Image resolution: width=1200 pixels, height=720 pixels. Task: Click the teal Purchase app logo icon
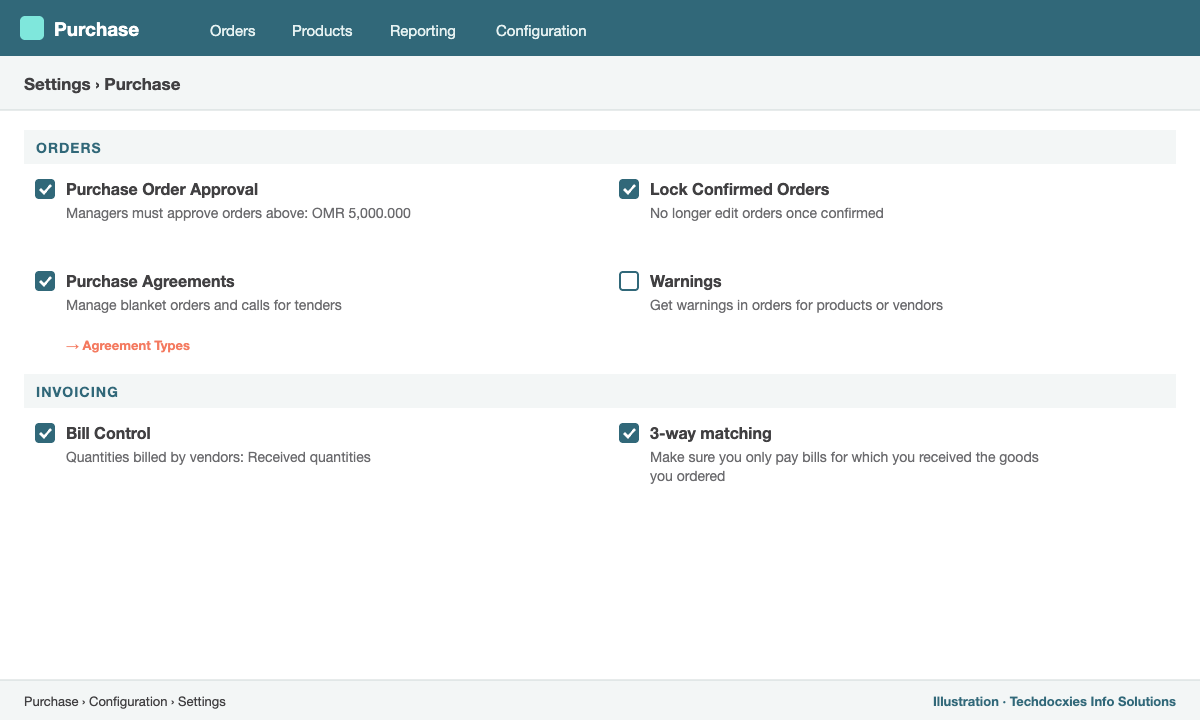[32, 28]
